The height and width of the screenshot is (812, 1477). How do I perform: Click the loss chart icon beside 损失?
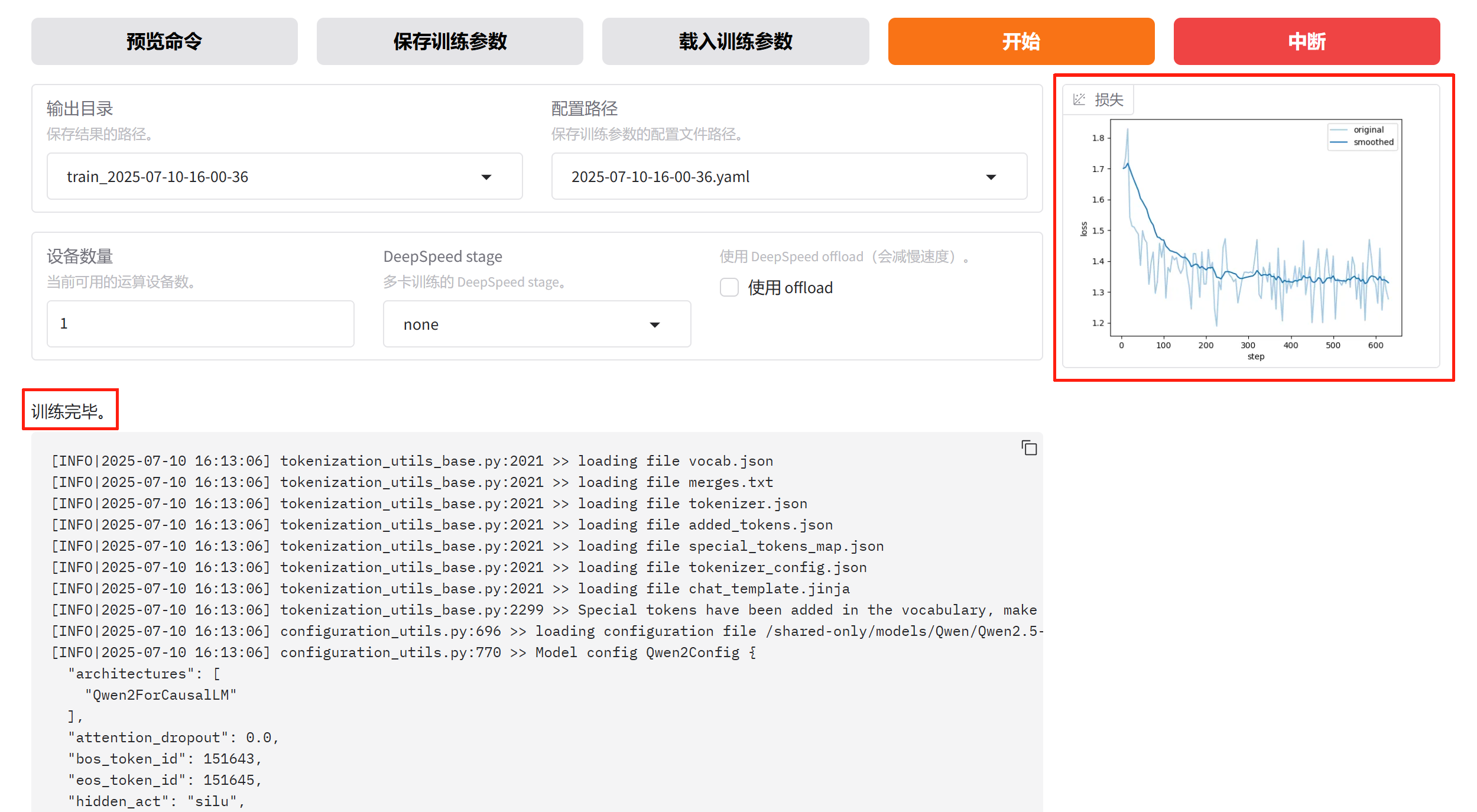[1079, 99]
